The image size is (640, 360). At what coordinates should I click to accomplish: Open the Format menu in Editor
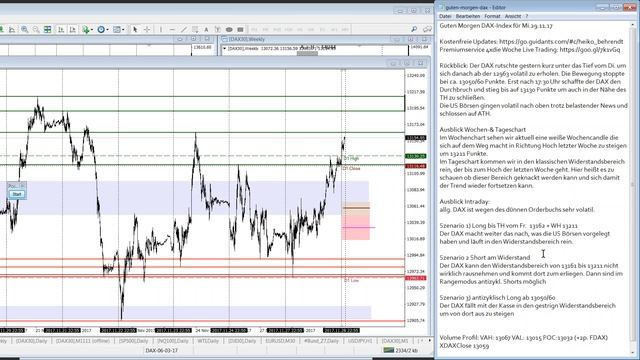492,16
